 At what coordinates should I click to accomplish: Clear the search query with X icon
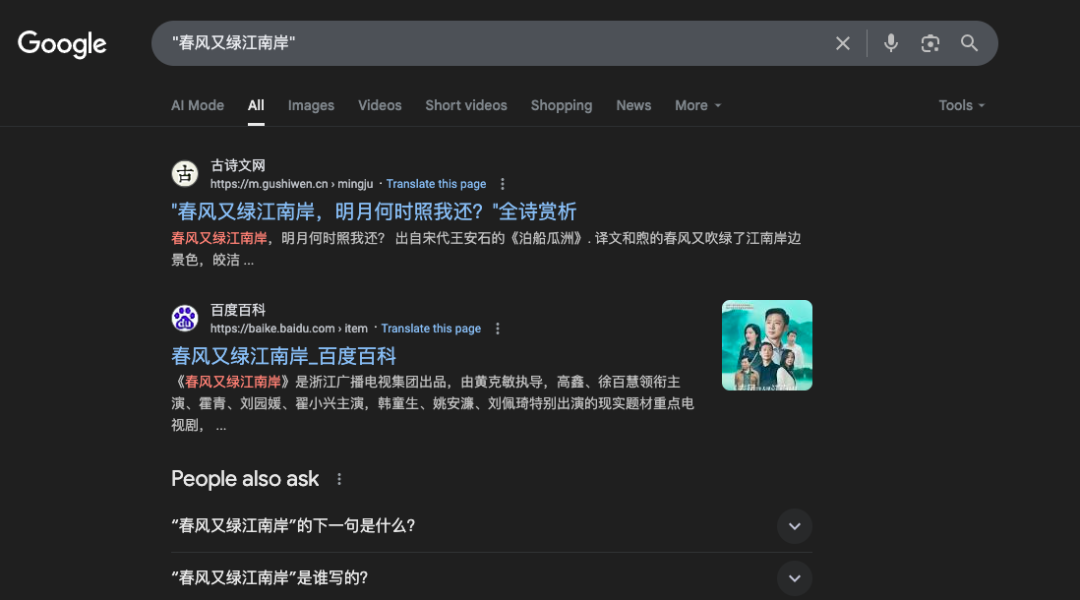(842, 43)
